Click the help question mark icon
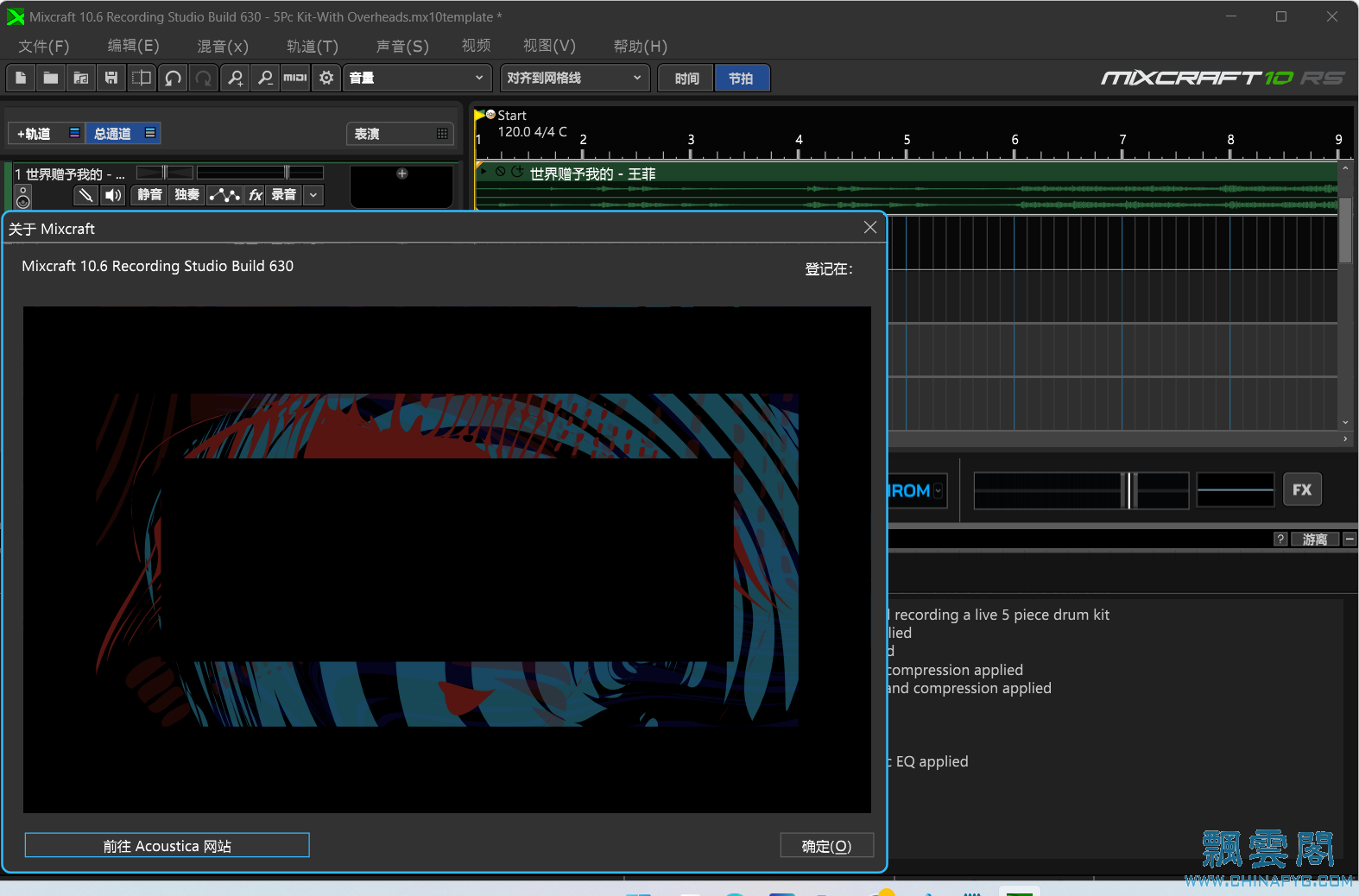 1281,539
